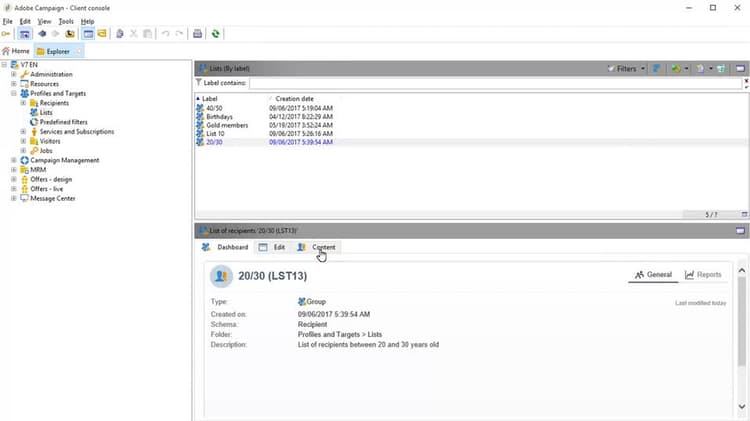Open the View menu
Viewport: 750px width, 421px height.
tap(44, 22)
